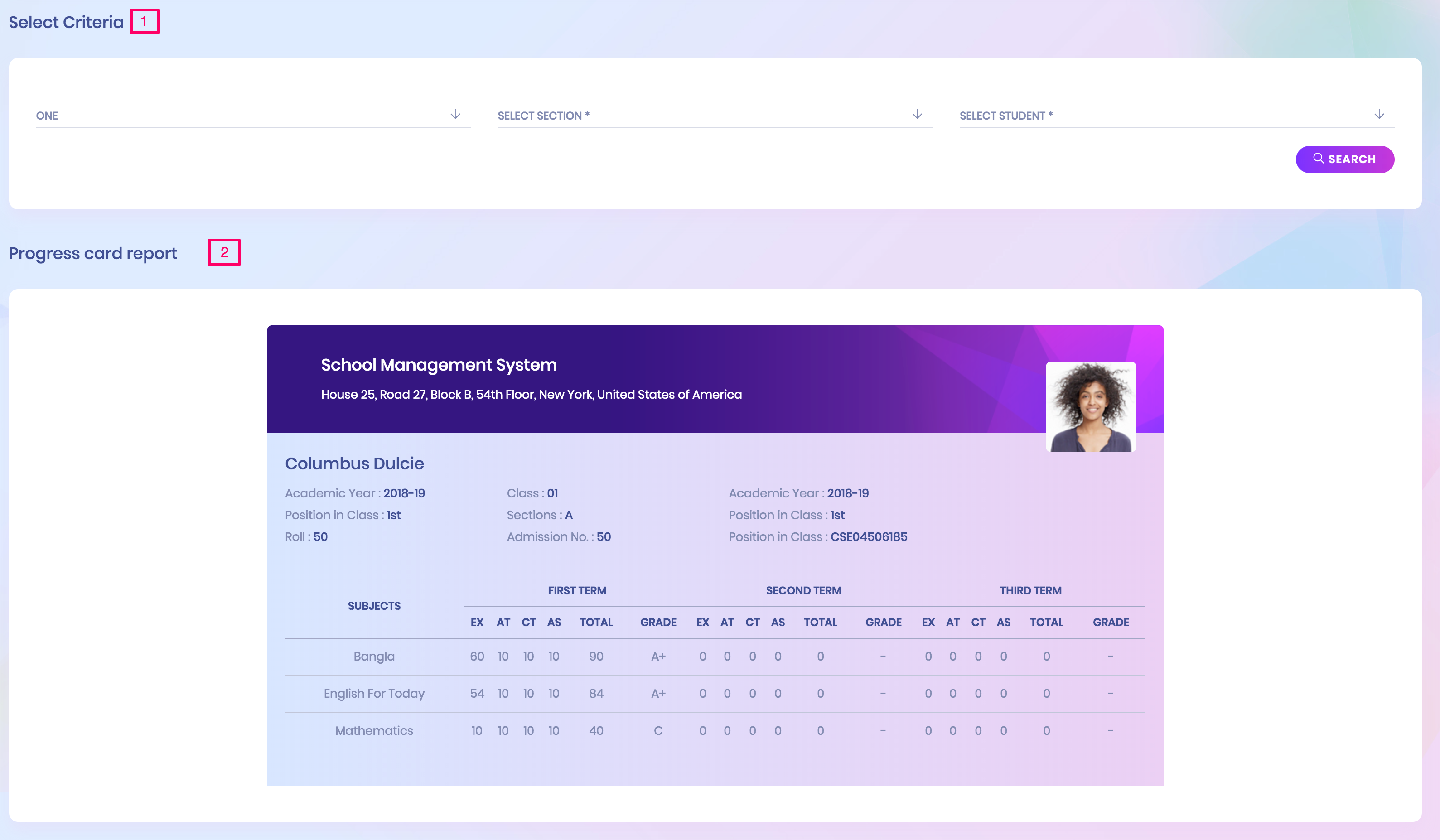Click the SUBJECTS column header

click(374, 606)
